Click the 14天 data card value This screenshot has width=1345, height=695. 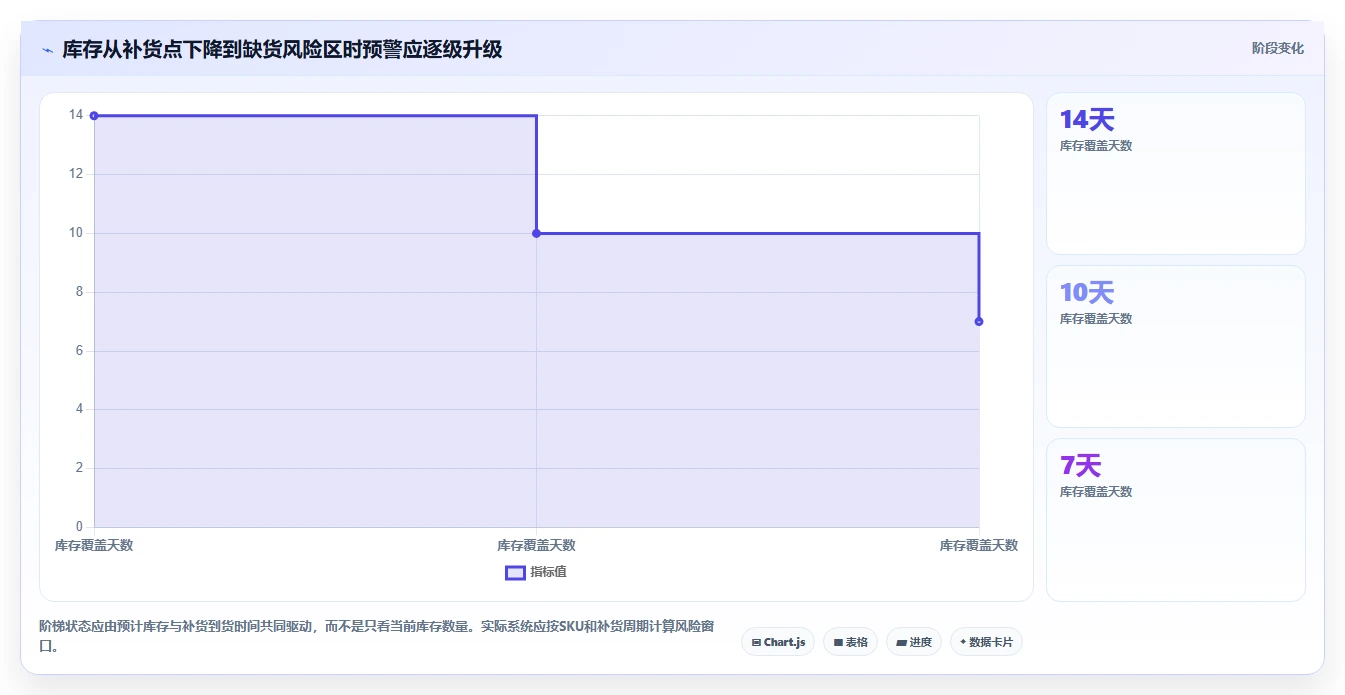(1087, 120)
